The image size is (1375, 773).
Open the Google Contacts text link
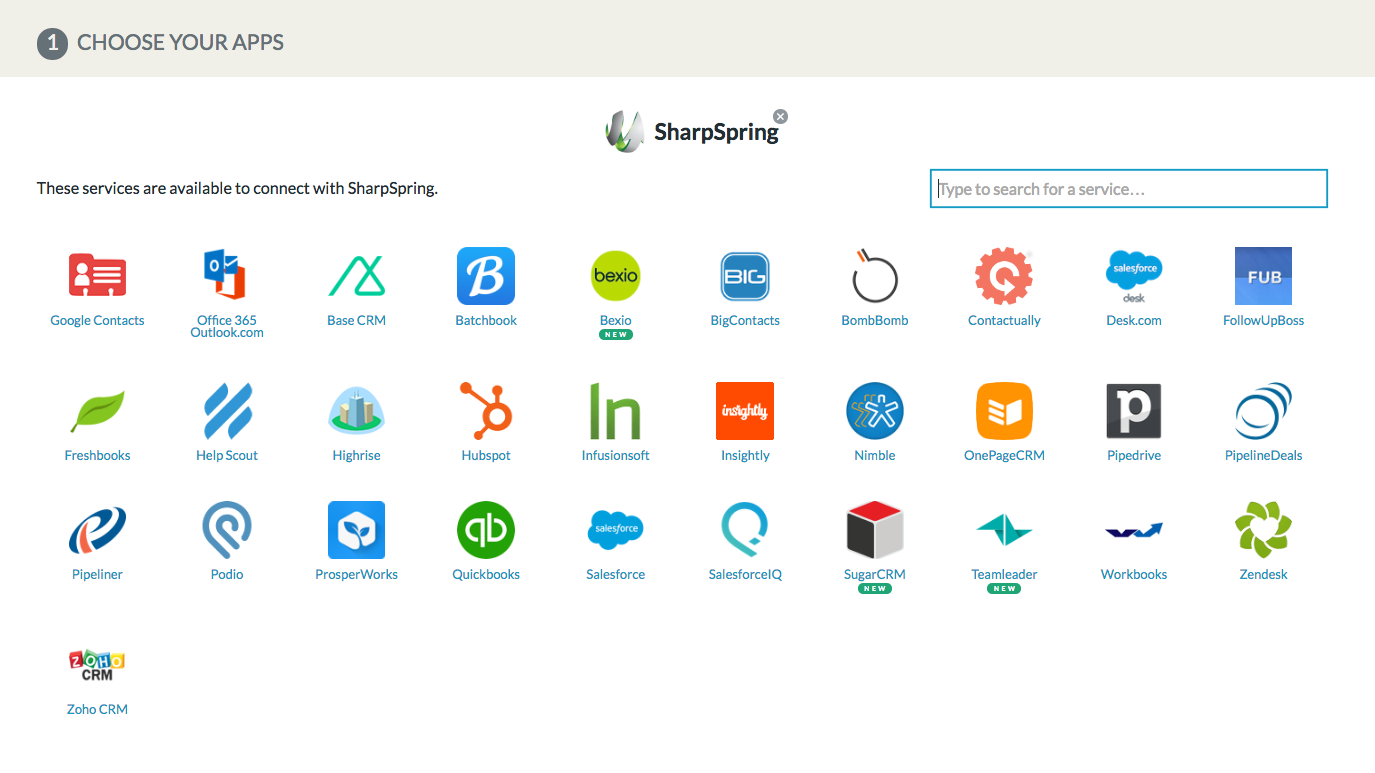coord(97,321)
